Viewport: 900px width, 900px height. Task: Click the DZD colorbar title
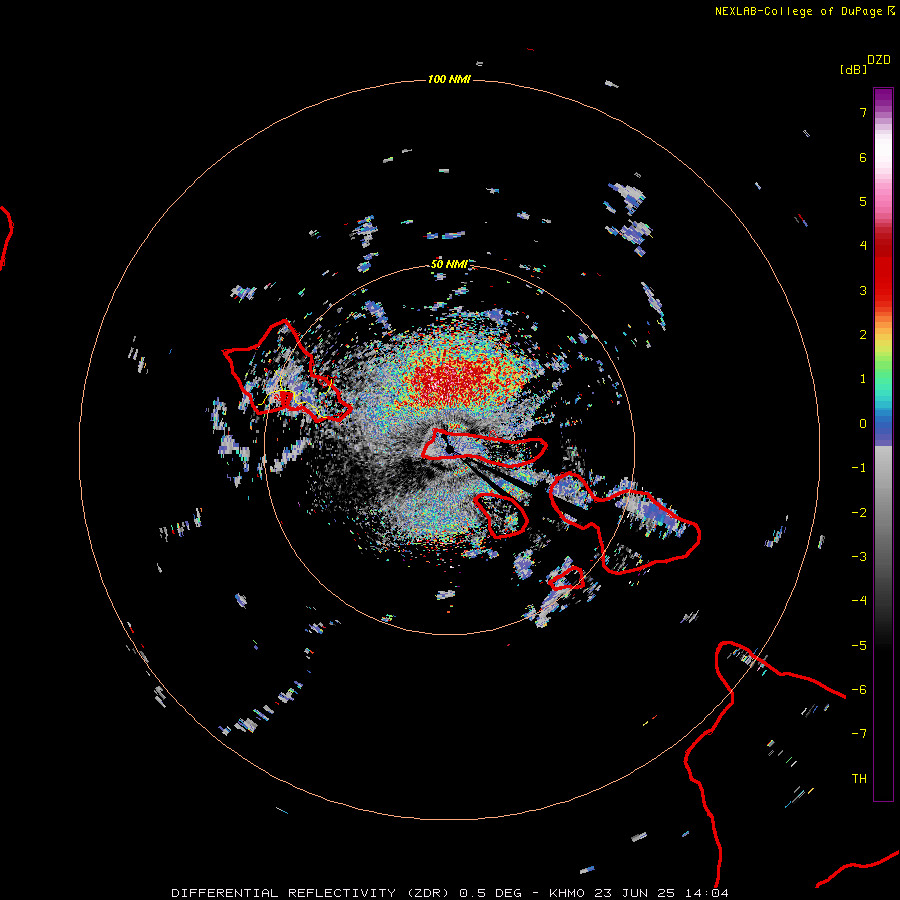tap(879, 60)
